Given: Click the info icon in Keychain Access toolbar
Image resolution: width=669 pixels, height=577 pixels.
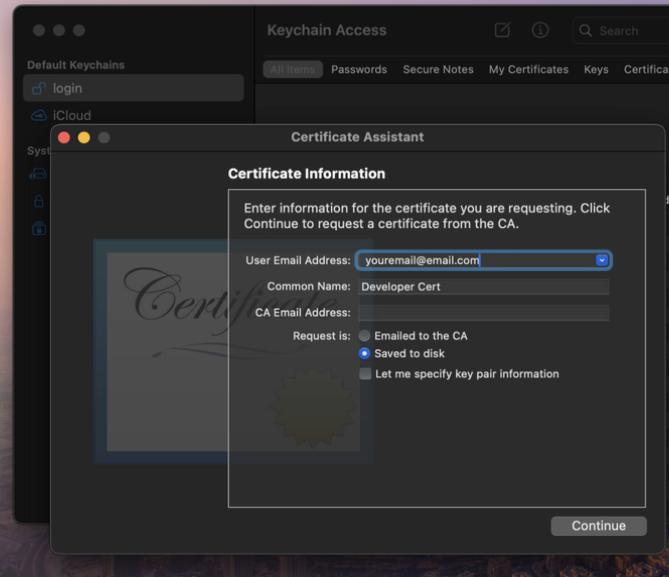Looking at the screenshot, I should point(540,30).
